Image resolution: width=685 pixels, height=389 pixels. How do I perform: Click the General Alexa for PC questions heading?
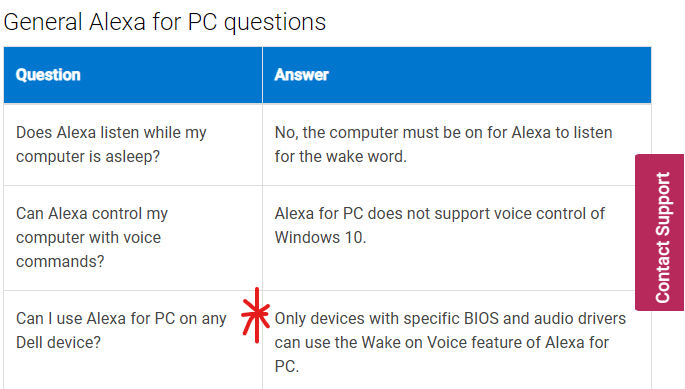coord(165,22)
